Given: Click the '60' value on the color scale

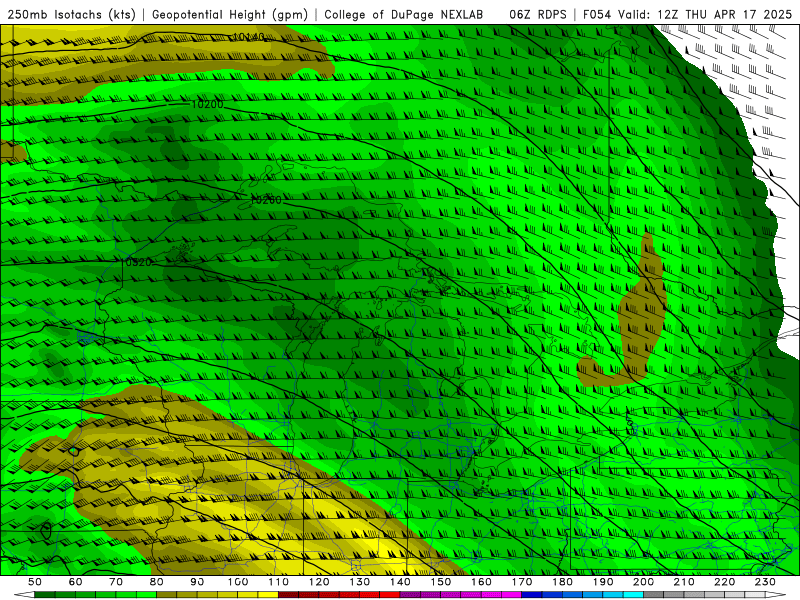Looking at the screenshot, I should coord(75,582).
